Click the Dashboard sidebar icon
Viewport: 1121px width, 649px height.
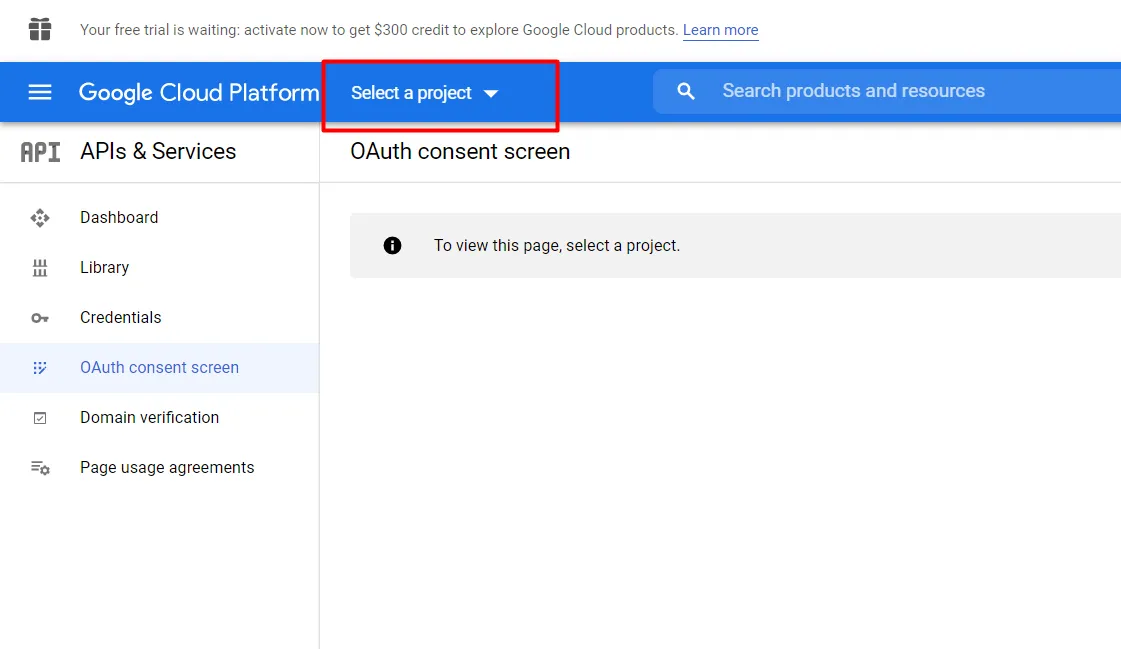coord(40,217)
